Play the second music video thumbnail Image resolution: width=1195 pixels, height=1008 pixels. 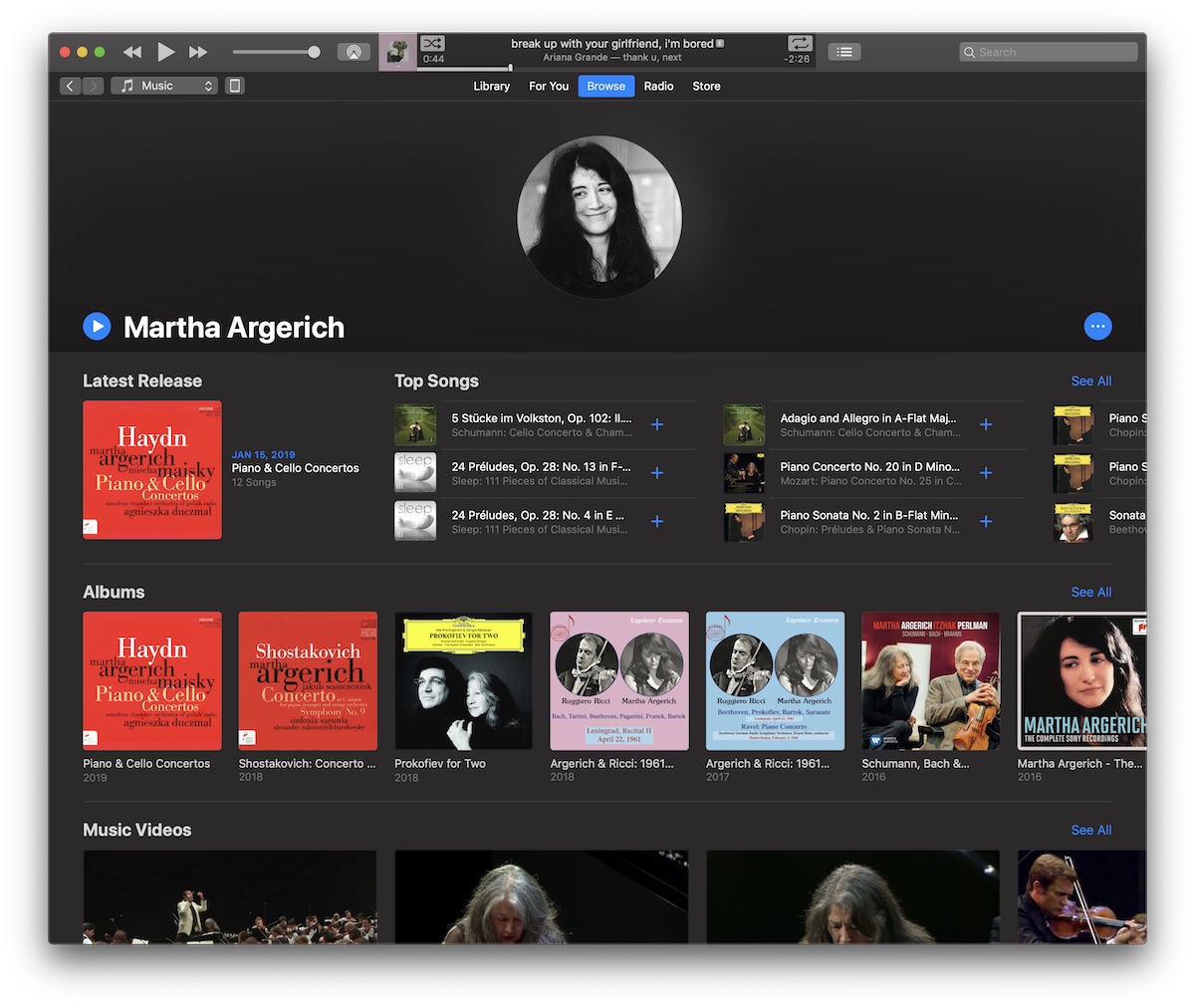point(541,897)
